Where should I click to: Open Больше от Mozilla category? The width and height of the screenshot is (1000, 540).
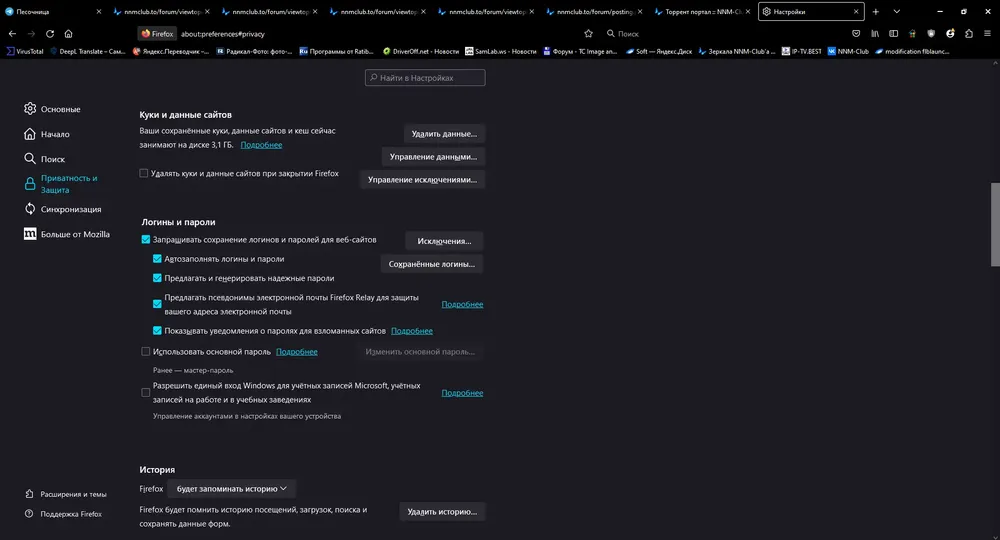[67, 234]
